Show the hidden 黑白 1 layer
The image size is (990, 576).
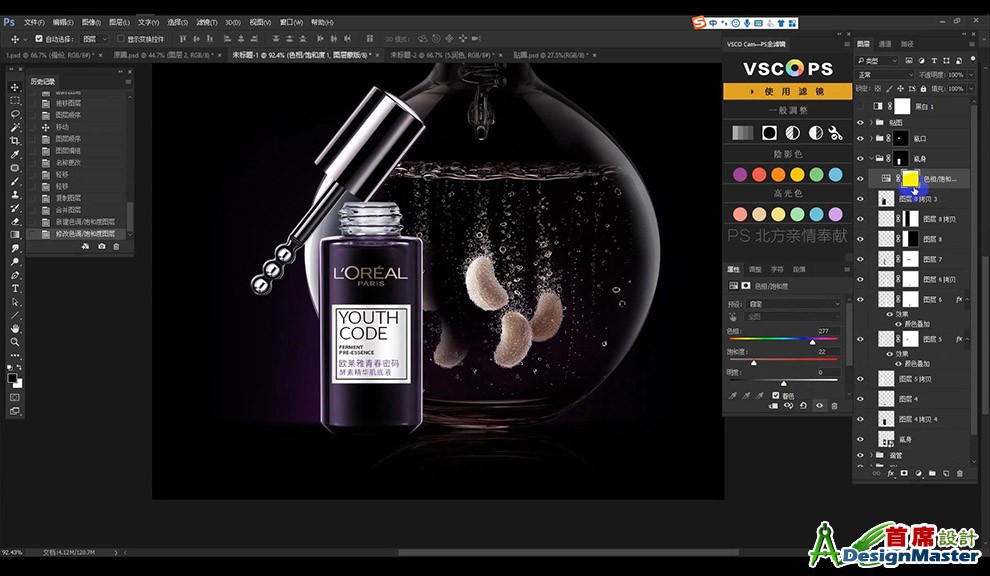[x=860, y=107]
